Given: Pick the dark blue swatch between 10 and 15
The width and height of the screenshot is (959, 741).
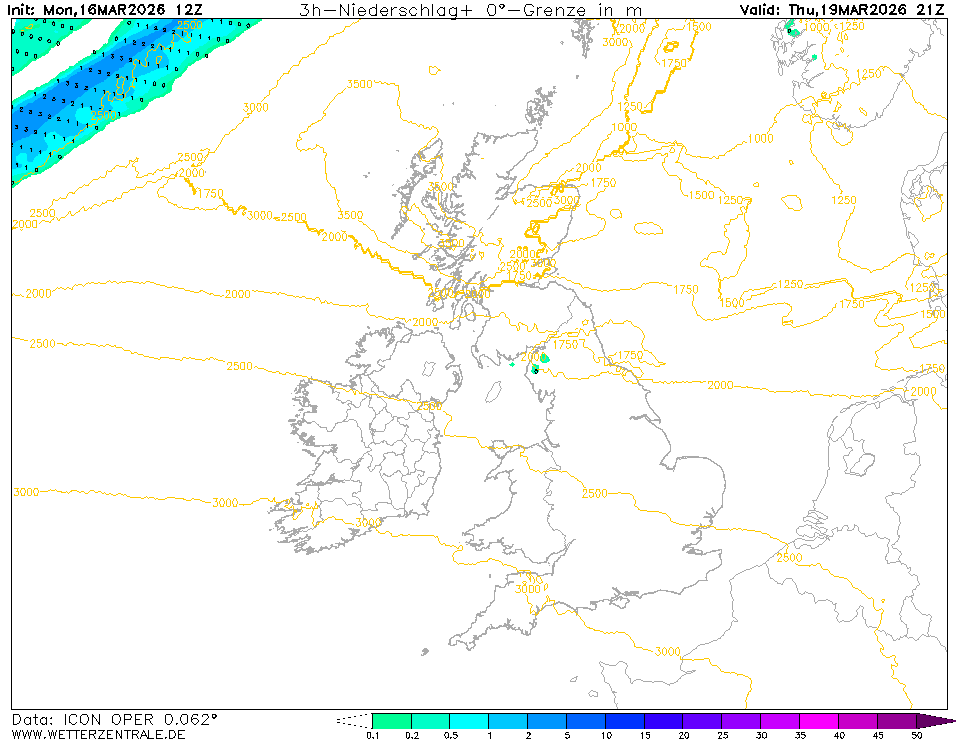Looking at the screenshot, I should 625,720.
